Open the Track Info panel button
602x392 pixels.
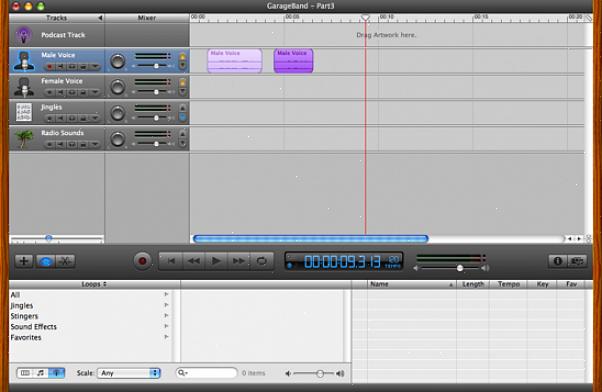click(557, 261)
